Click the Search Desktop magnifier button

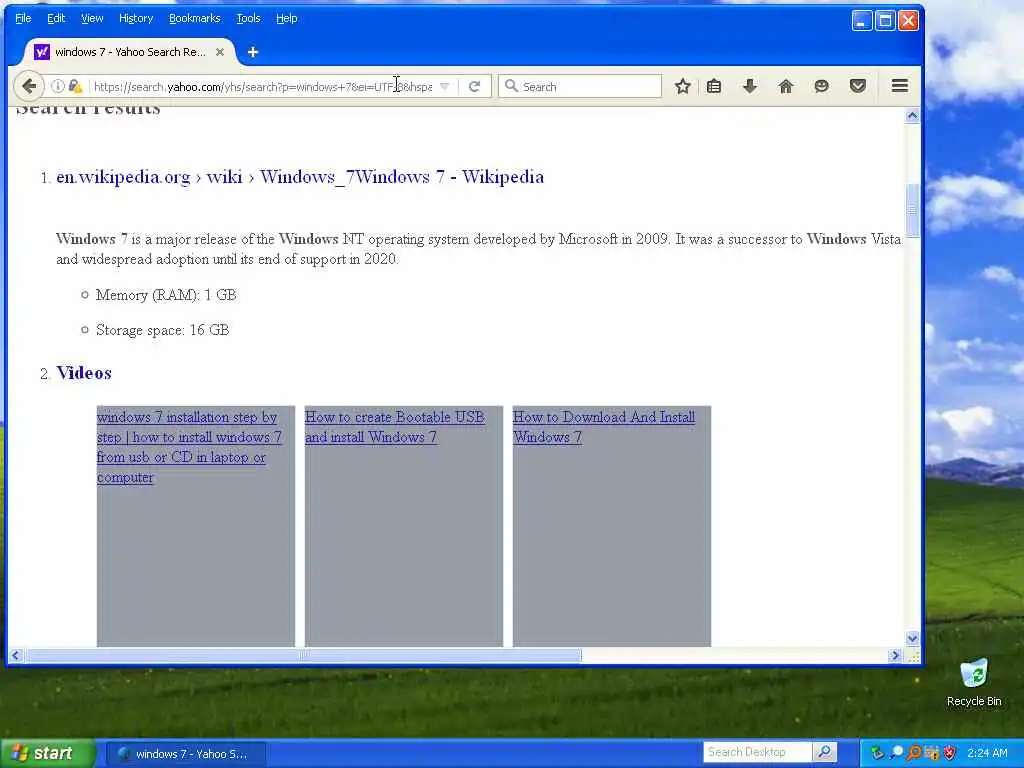pos(825,752)
